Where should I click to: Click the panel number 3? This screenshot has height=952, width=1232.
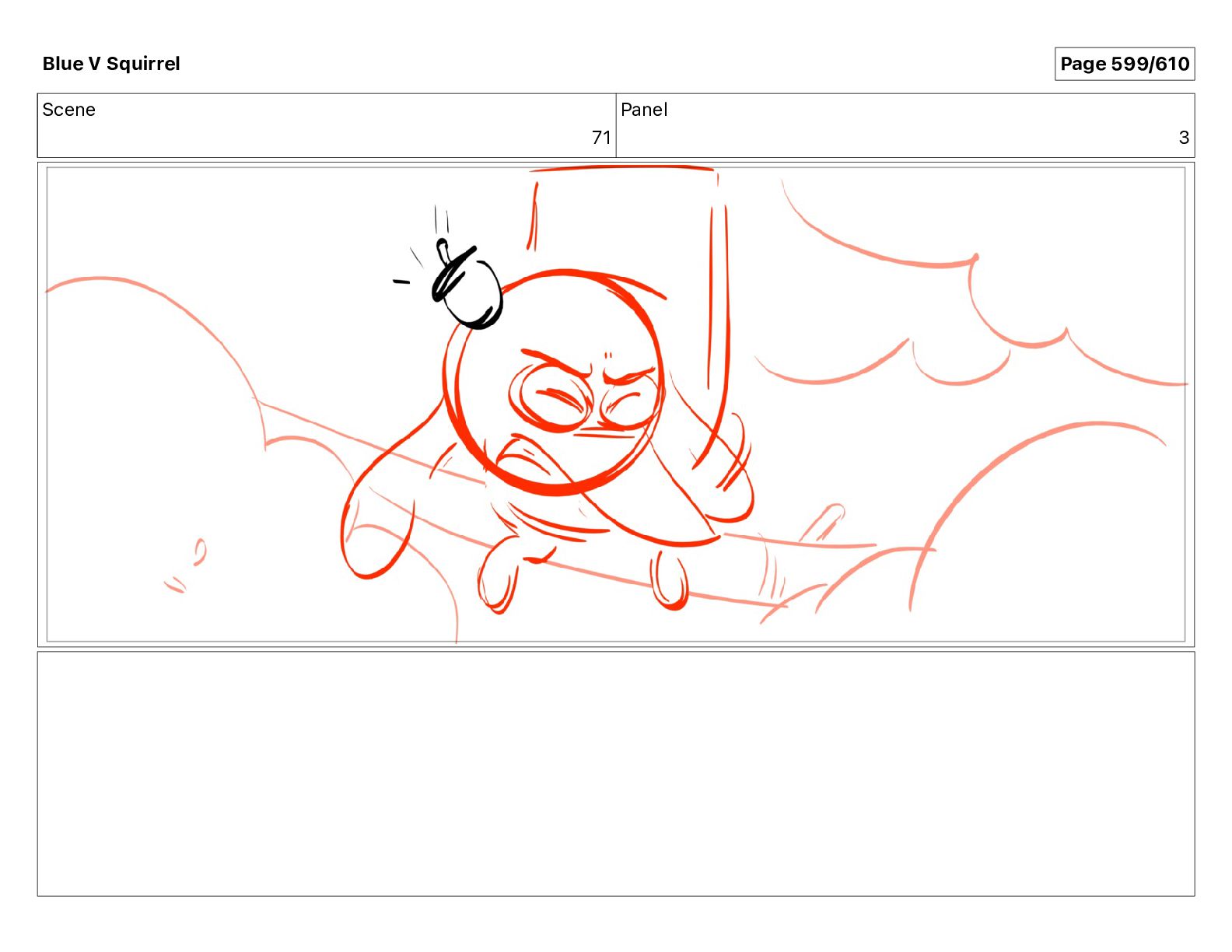pos(1184,138)
